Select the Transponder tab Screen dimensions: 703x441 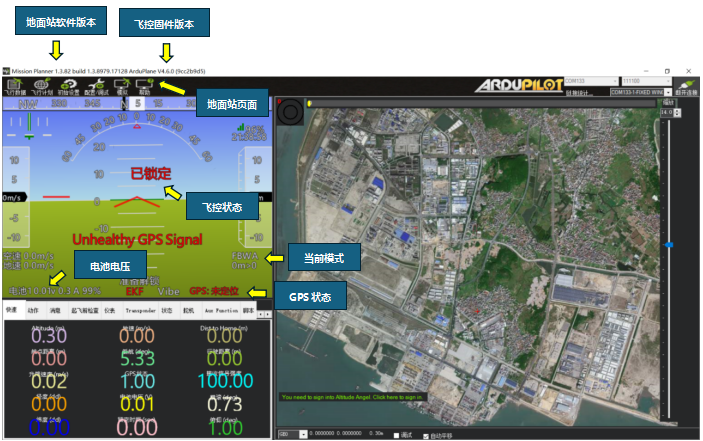tap(140, 310)
